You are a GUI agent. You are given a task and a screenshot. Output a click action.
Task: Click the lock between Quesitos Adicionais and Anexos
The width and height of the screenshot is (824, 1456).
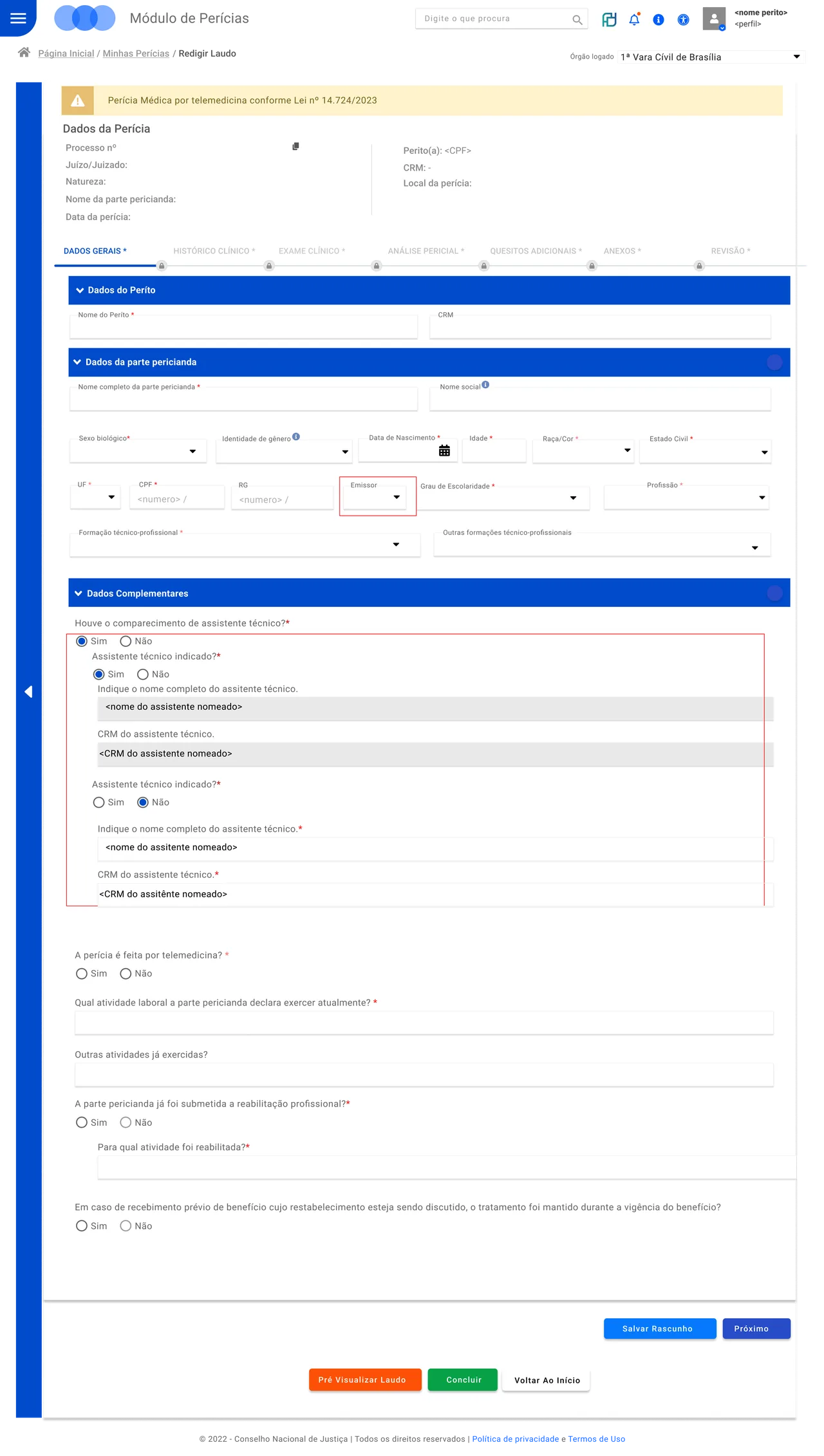coord(592,266)
